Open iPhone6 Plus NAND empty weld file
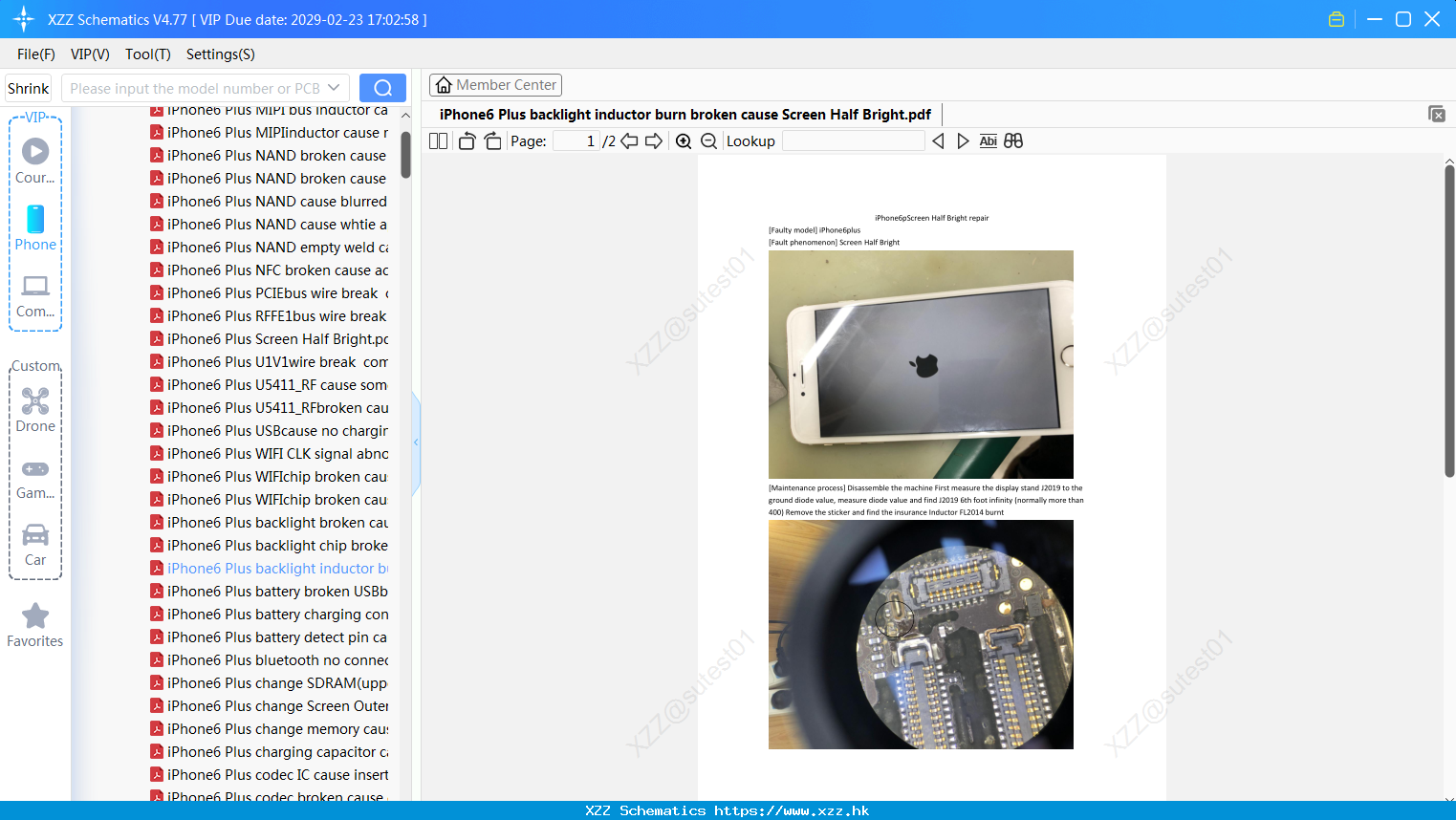Screen dimensions: 1456x820 pyautogui.click(x=270, y=248)
